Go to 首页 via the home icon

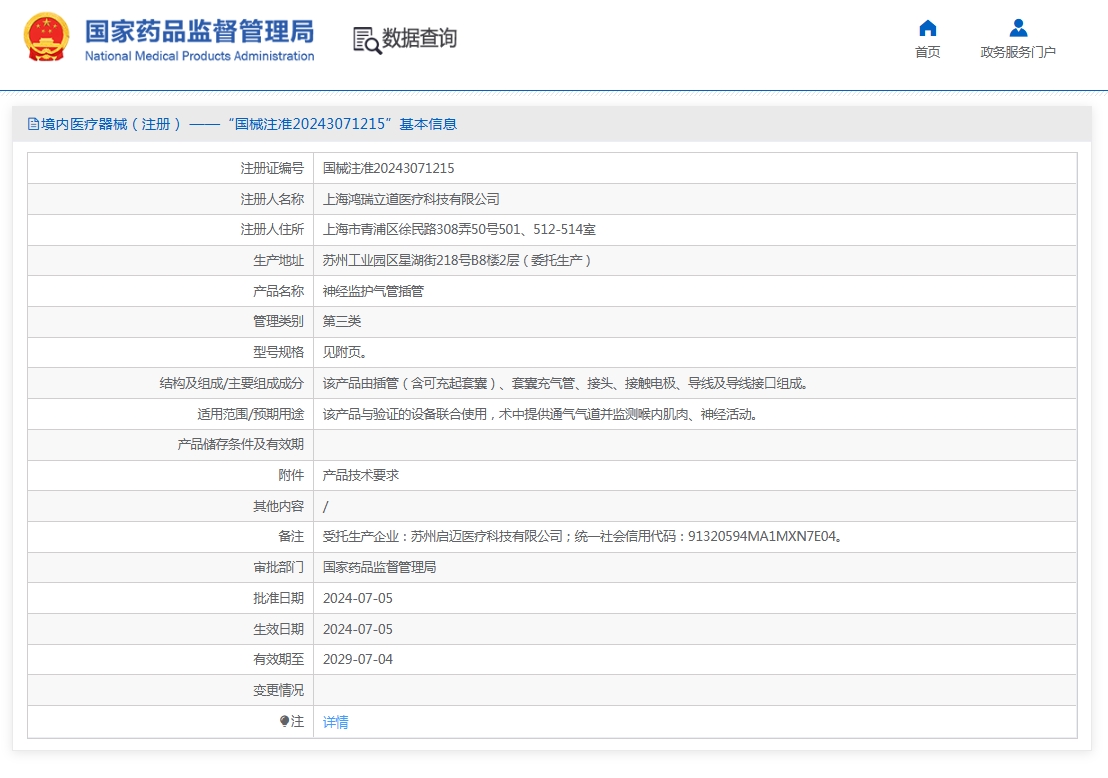[927, 28]
